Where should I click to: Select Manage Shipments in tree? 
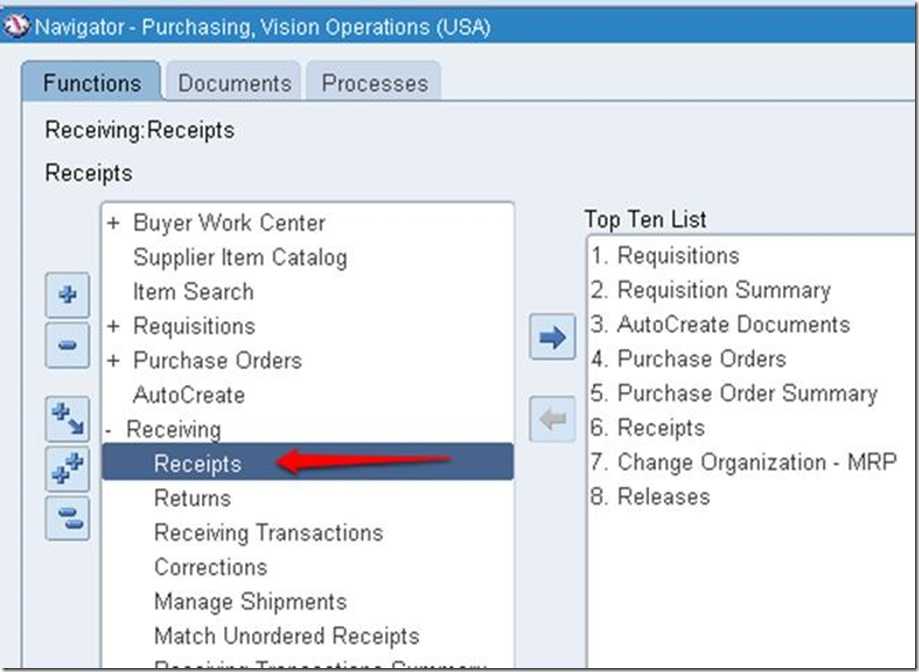pyautogui.click(x=250, y=602)
